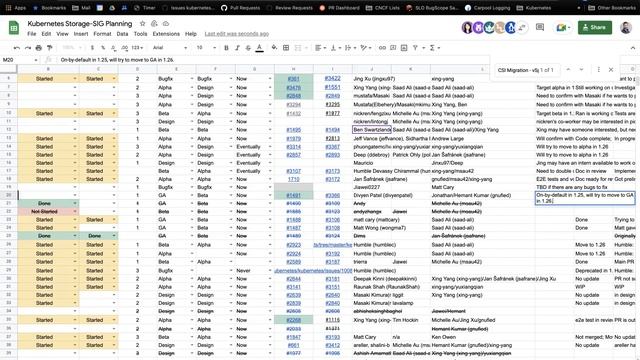Click the green Share button
This screenshot has width=640, height=360.
595,27
